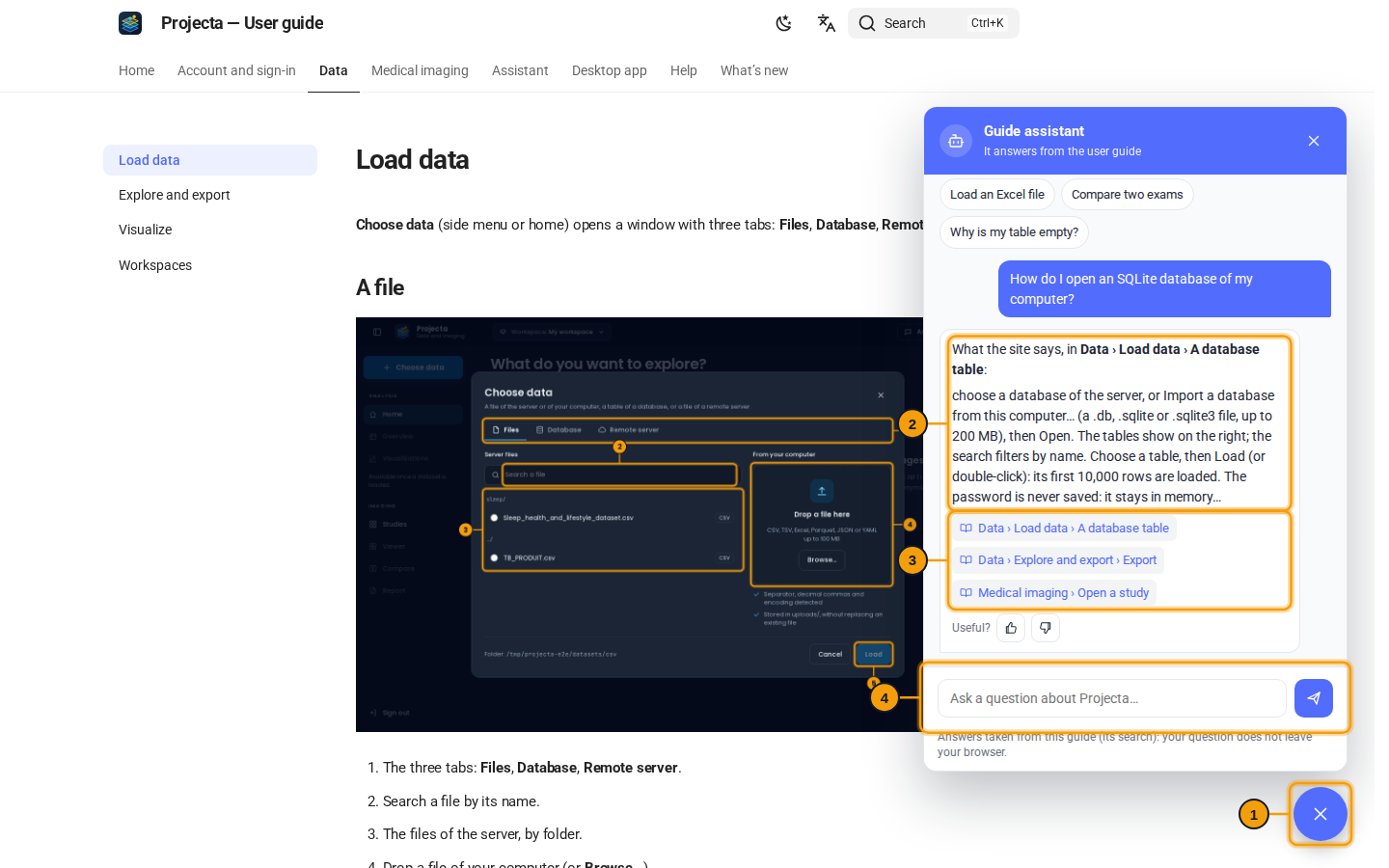
Task: Mark answer useful with thumbs up
Action: (1011, 628)
